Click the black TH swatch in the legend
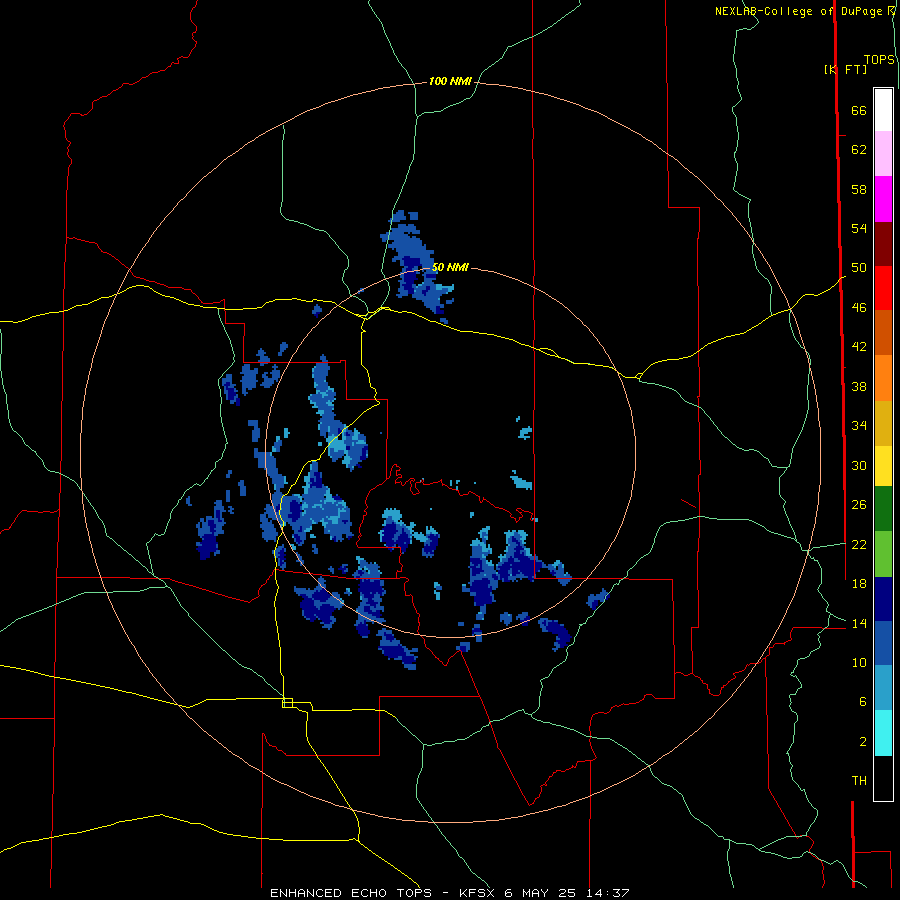The width and height of the screenshot is (900, 900). (x=883, y=778)
